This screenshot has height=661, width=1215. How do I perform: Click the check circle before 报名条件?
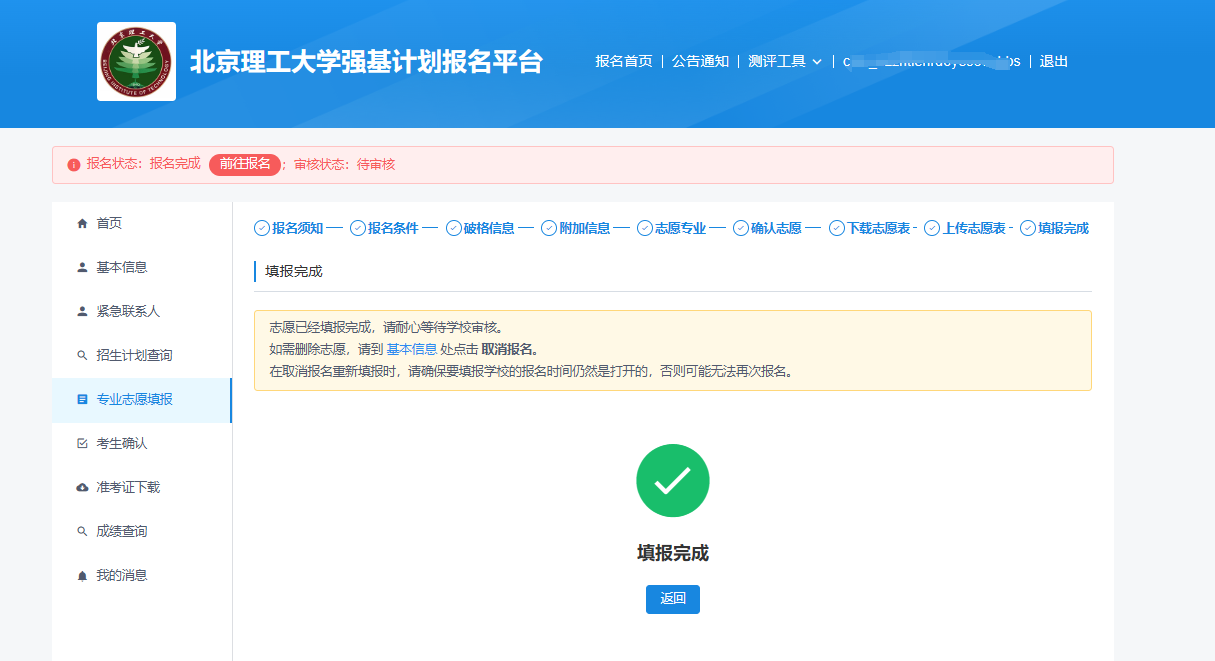[x=358, y=228]
